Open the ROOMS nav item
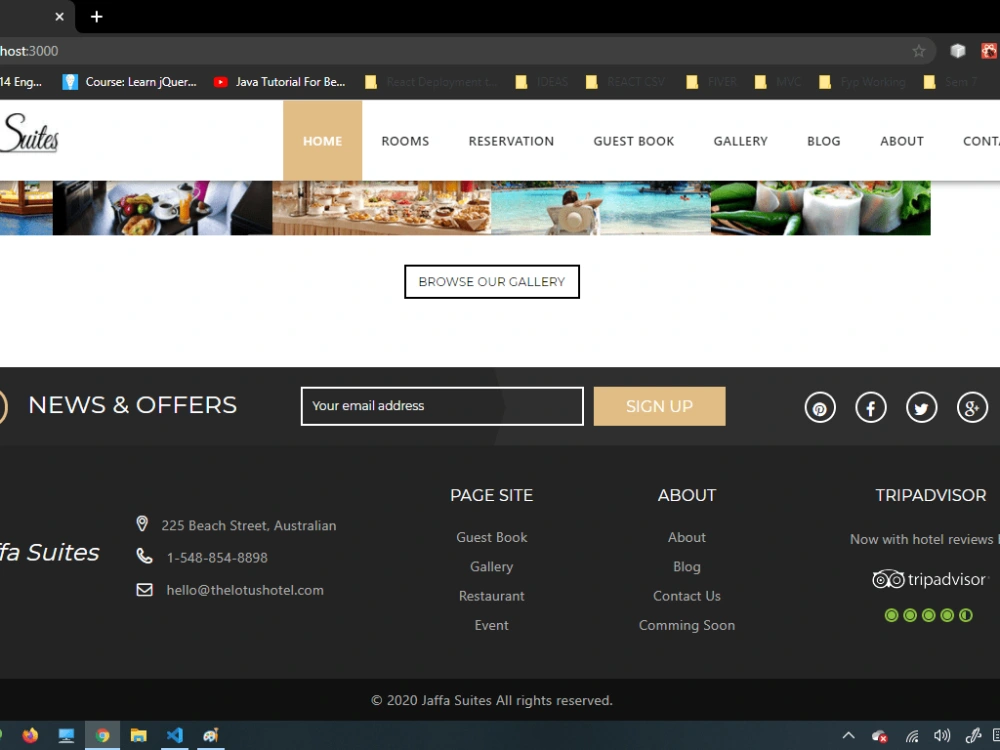 coord(405,141)
